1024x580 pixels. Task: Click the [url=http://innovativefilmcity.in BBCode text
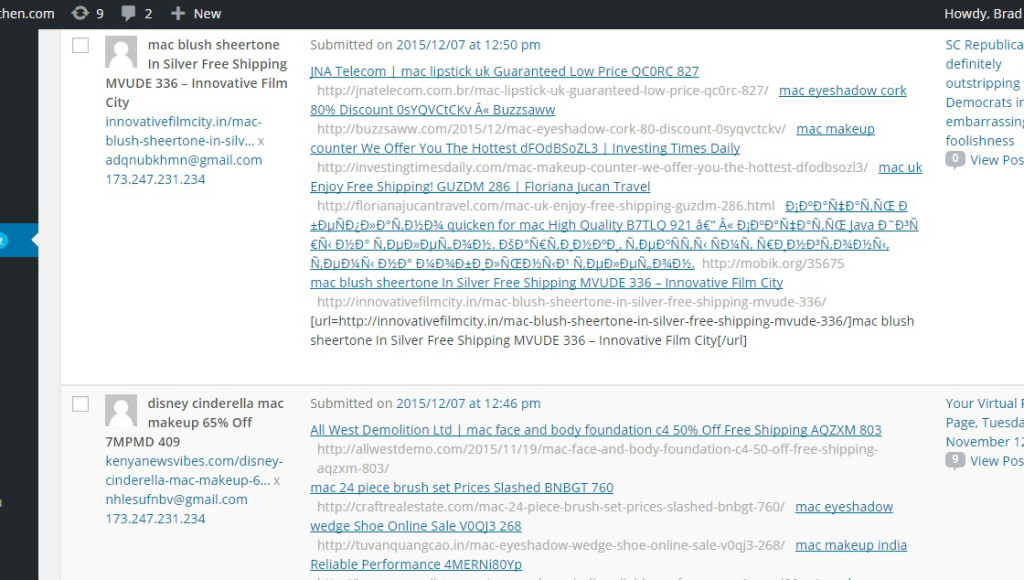coord(612,330)
